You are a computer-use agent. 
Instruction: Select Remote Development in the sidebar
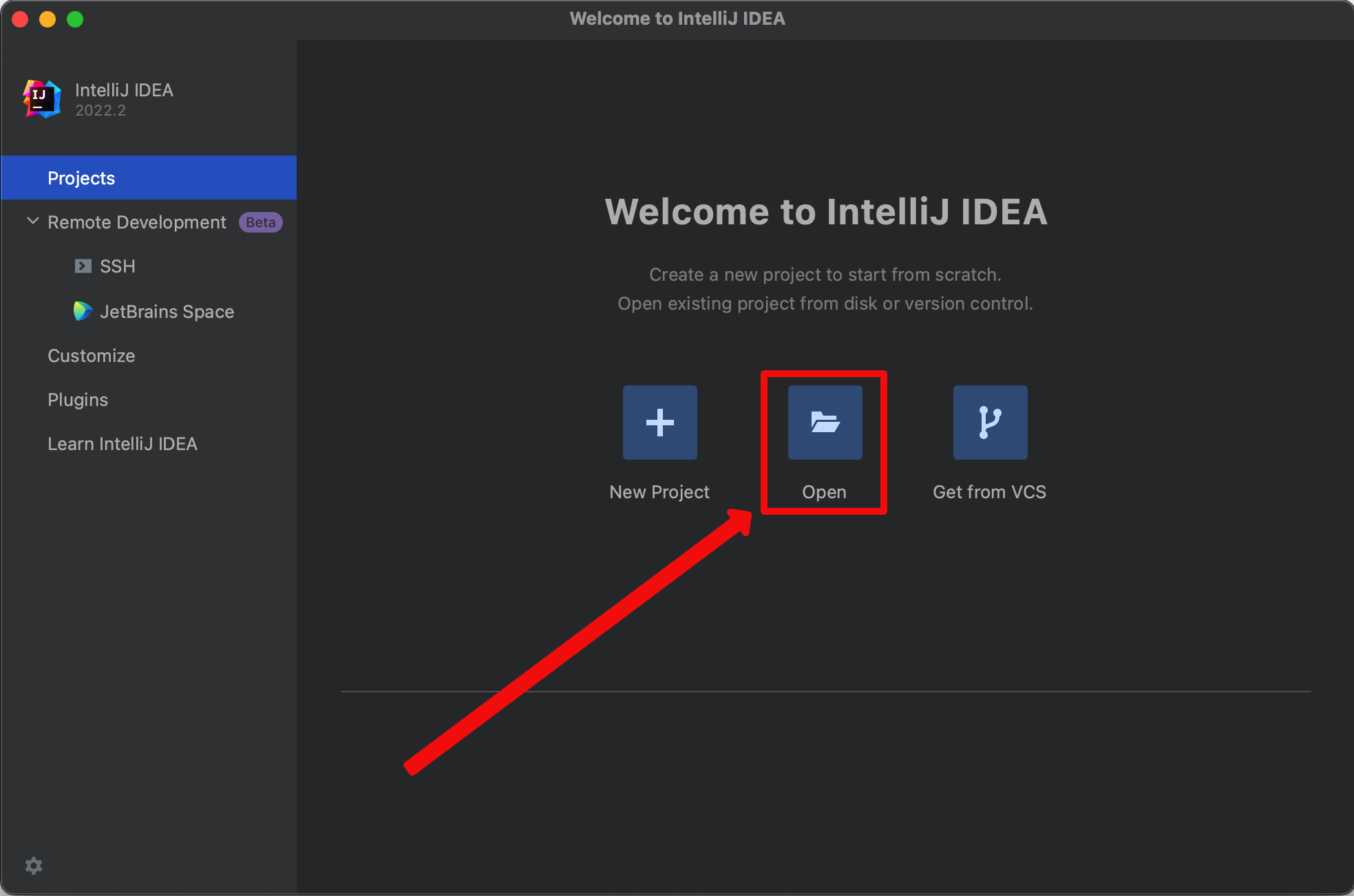coord(137,222)
